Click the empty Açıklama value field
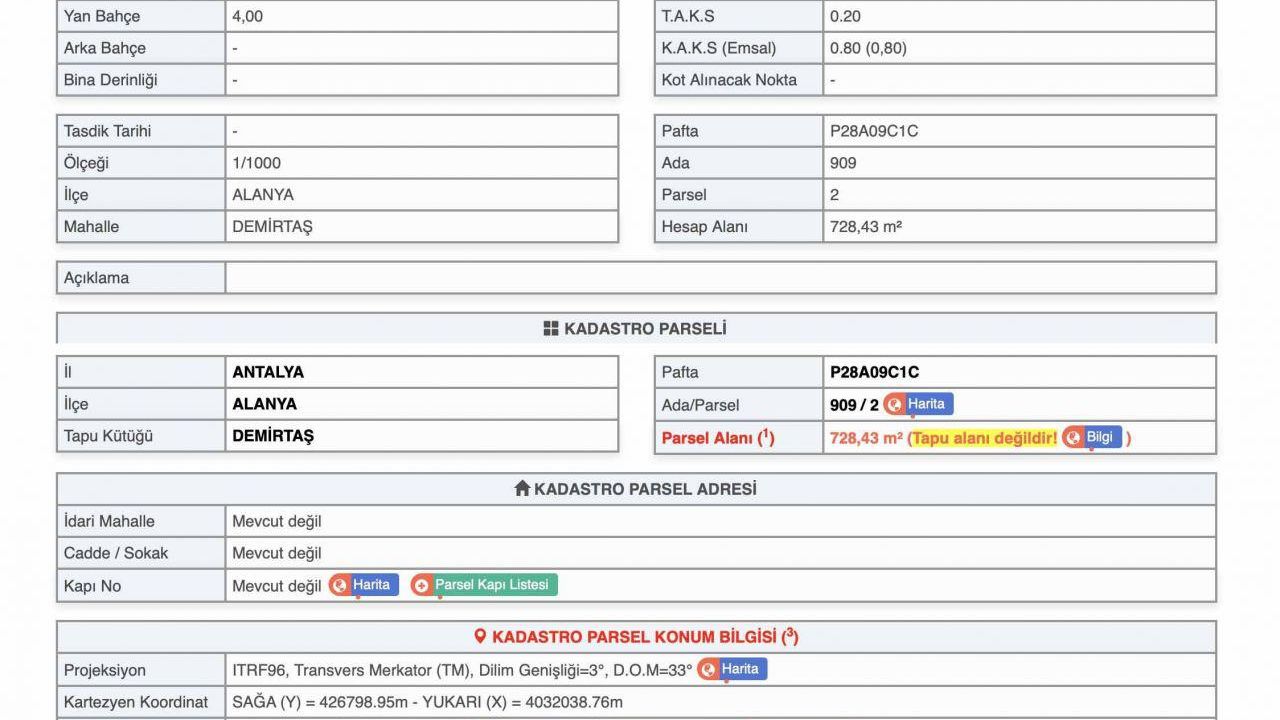This screenshot has height=720, width=1280. click(720, 278)
